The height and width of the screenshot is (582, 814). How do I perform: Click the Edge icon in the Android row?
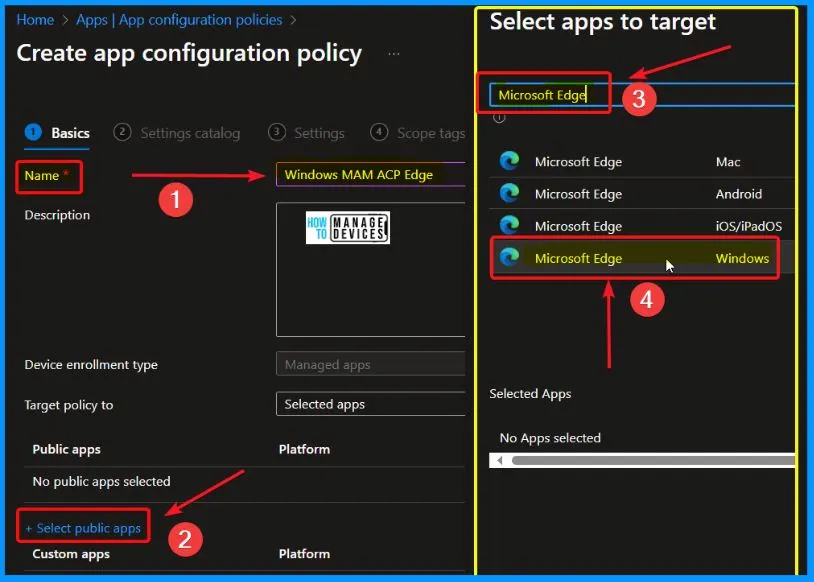[x=509, y=193]
